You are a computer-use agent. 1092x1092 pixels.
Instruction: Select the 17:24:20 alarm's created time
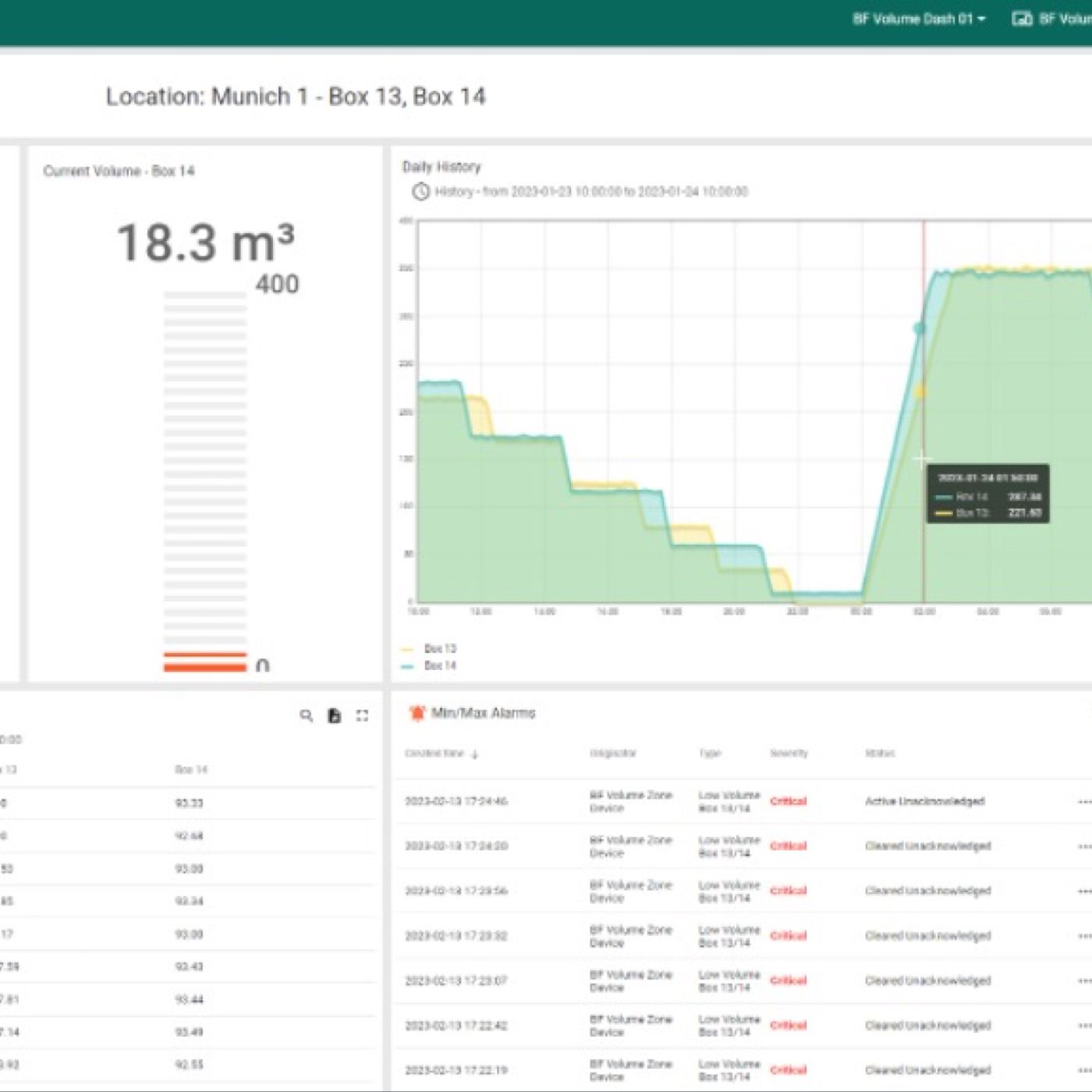point(456,846)
